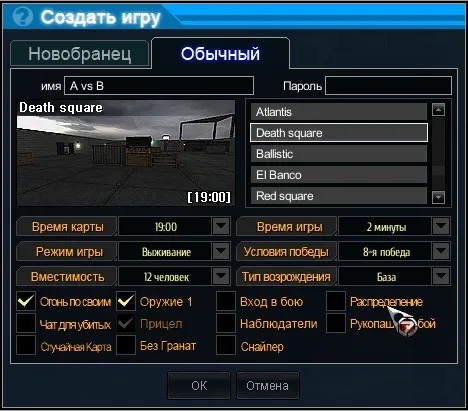Expand the Тип возрождения dropdown
This screenshot has height=411, width=468.
coord(441,276)
